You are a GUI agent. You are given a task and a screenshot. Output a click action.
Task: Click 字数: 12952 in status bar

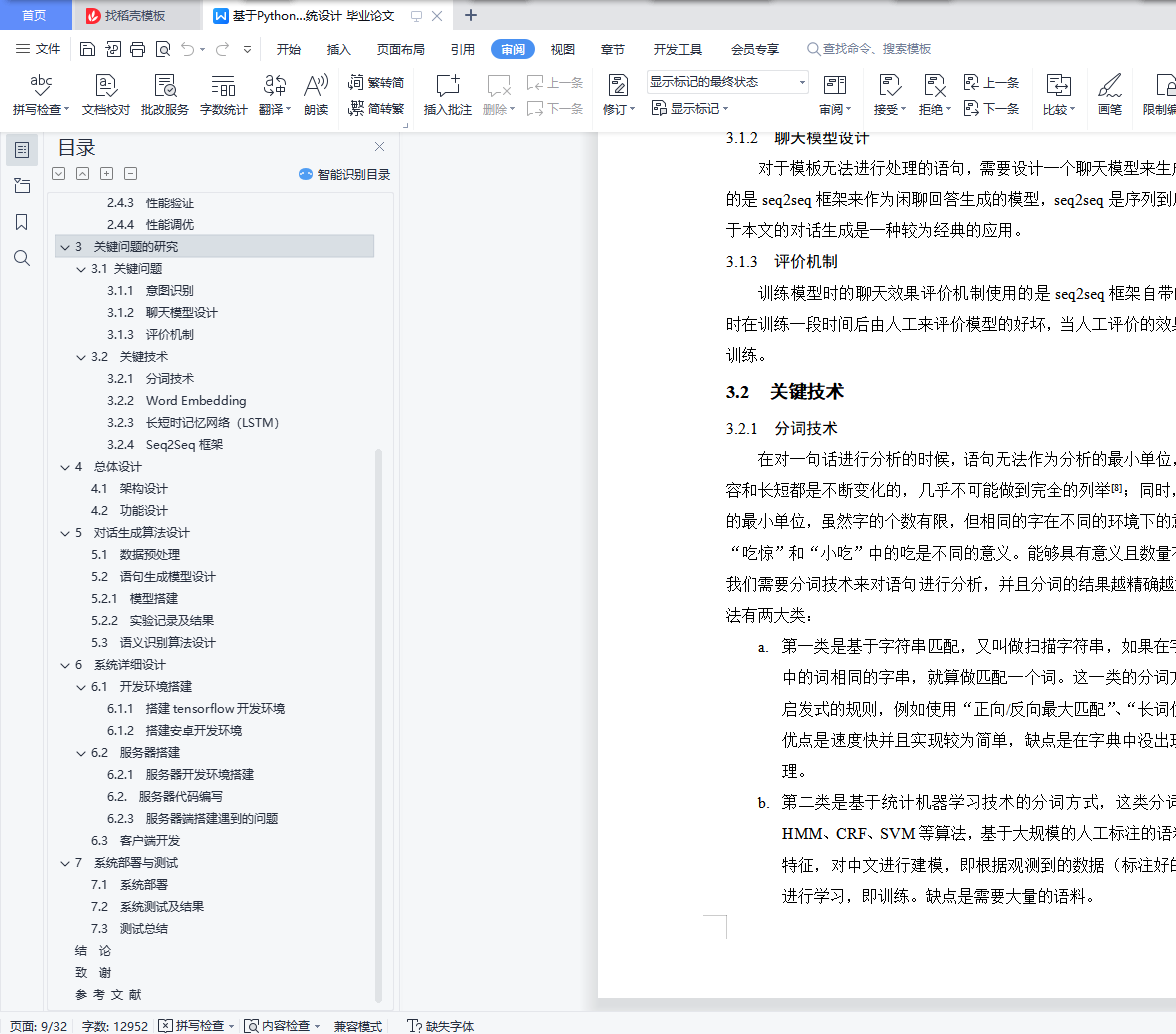click(x=115, y=1026)
